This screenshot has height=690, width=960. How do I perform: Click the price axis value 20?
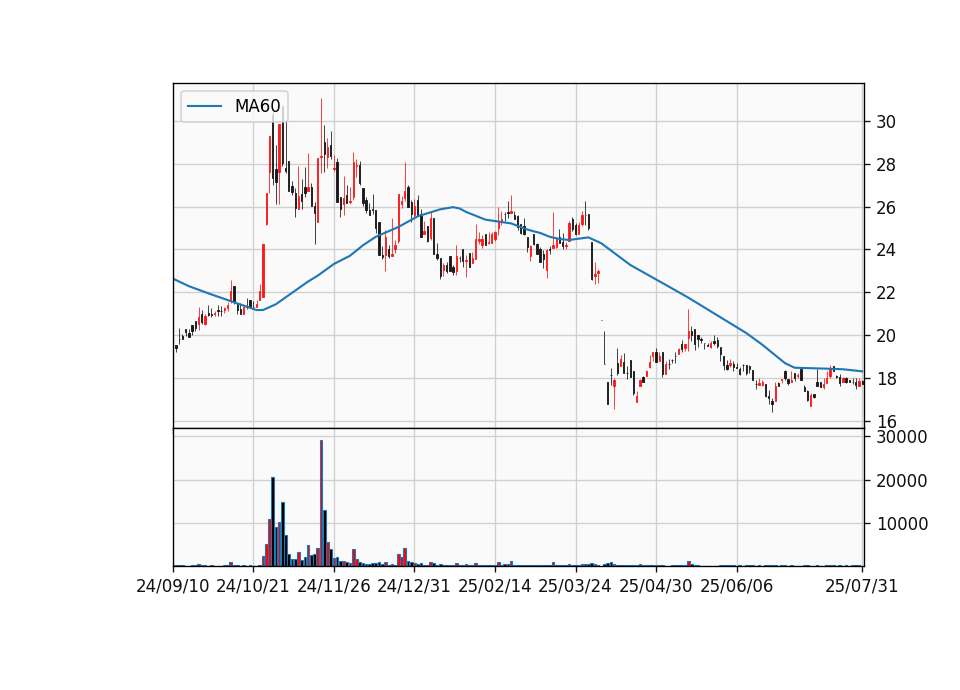coord(886,336)
